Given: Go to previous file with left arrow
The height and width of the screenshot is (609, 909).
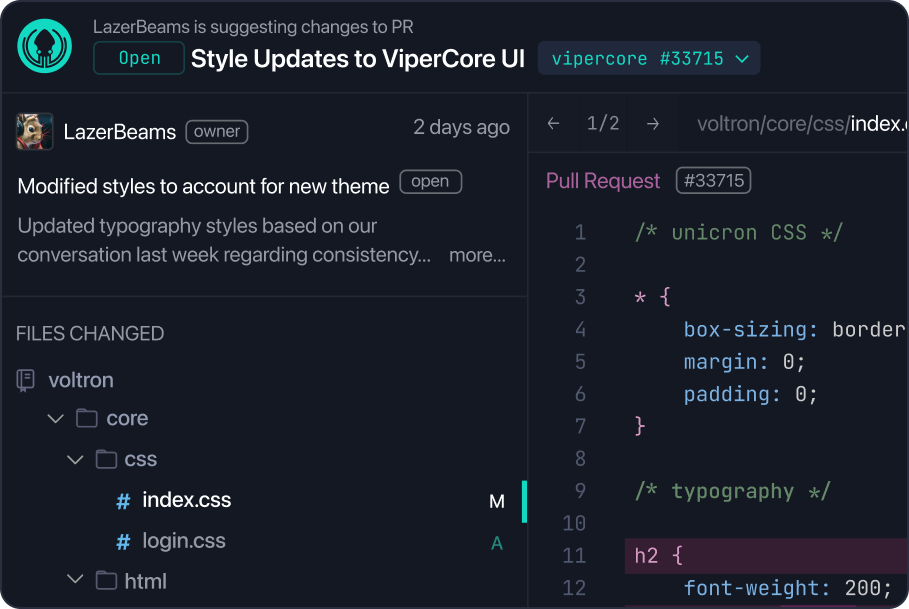Looking at the screenshot, I should 554,123.
